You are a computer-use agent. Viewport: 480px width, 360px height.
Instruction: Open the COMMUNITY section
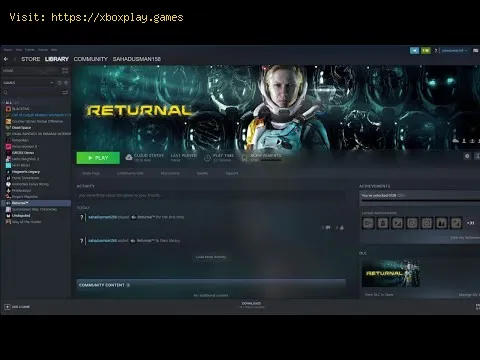click(x=91, y=59)
